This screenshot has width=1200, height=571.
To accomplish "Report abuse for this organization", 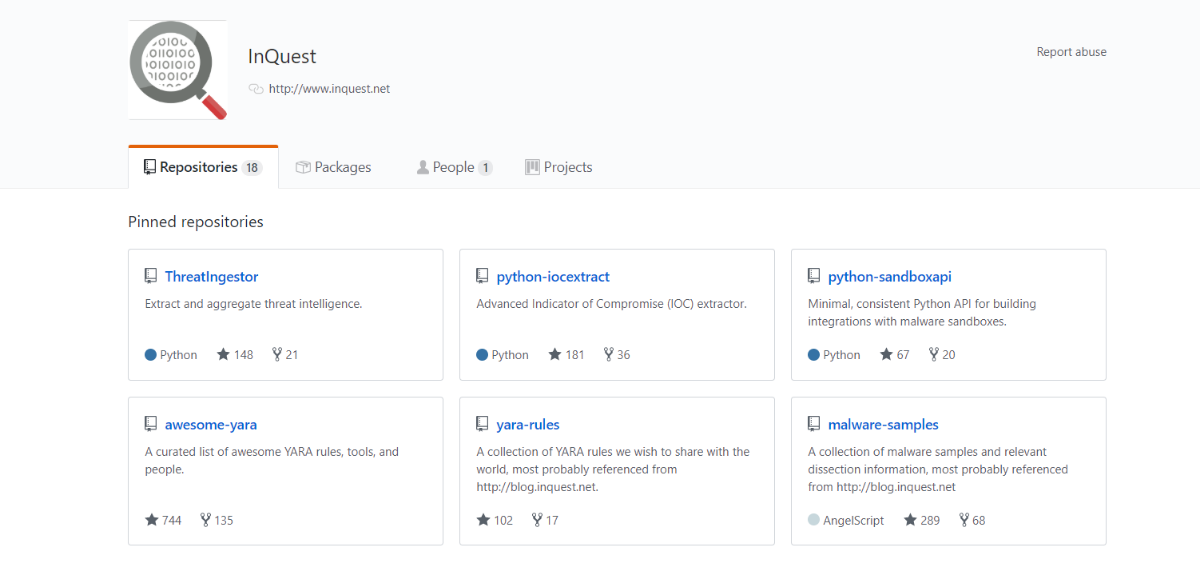I will (1071, 52).
